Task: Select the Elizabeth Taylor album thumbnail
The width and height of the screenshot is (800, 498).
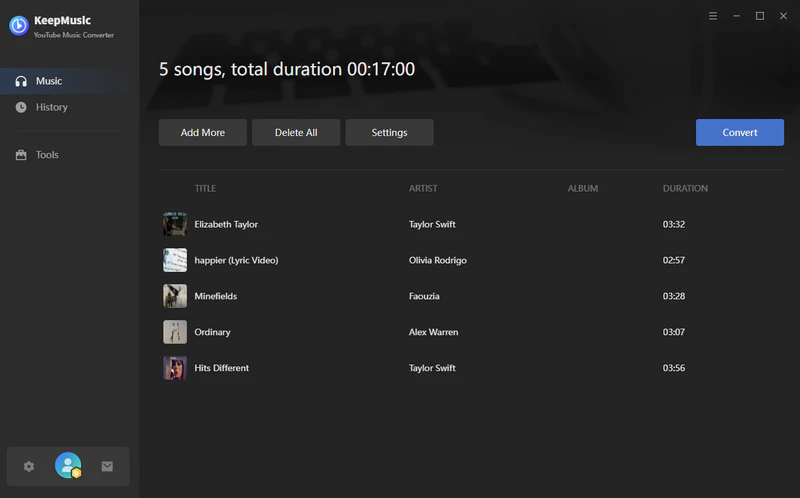Action: (x=175, y=224)
